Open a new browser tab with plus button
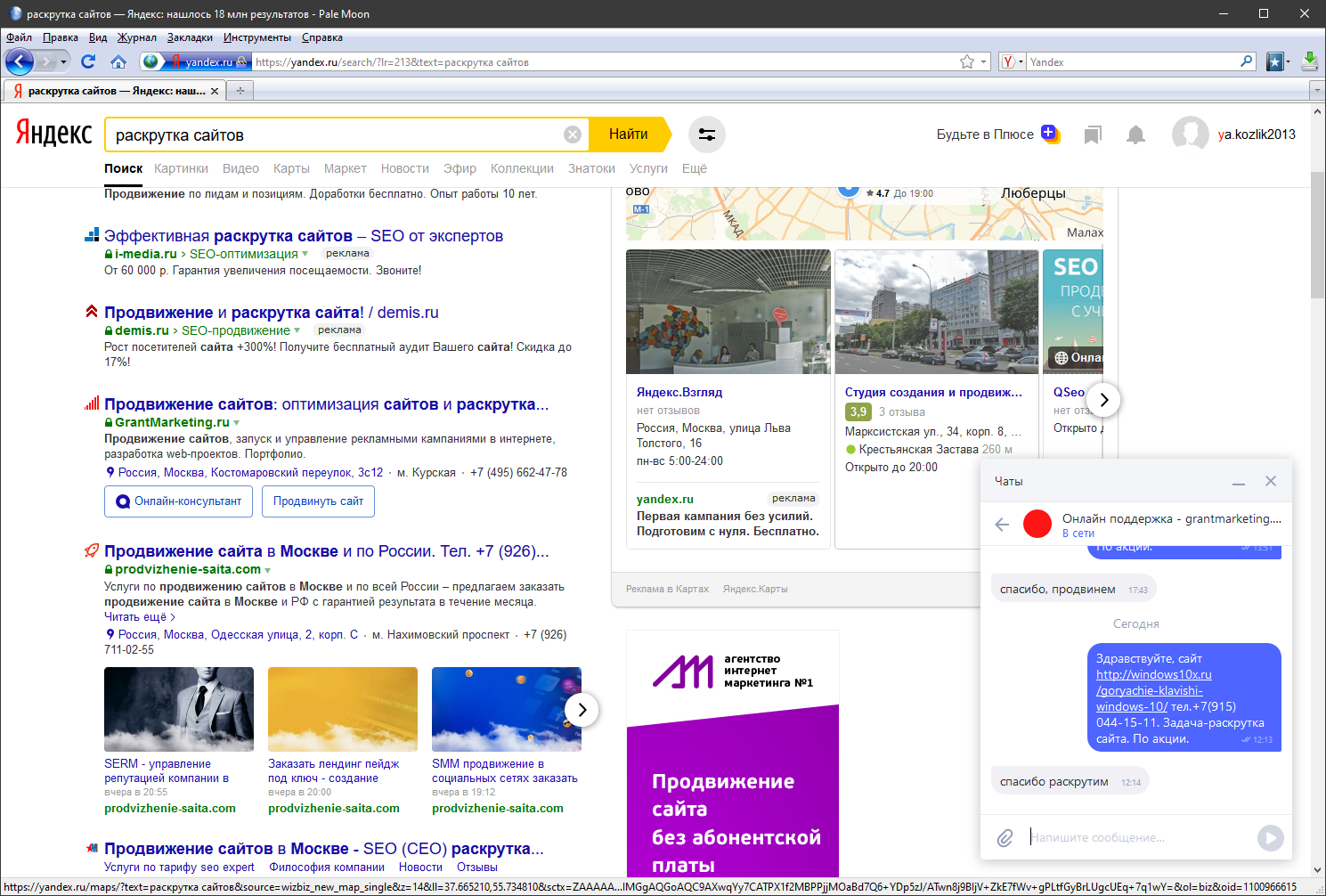1326x896 pixels. click(240, 90)
